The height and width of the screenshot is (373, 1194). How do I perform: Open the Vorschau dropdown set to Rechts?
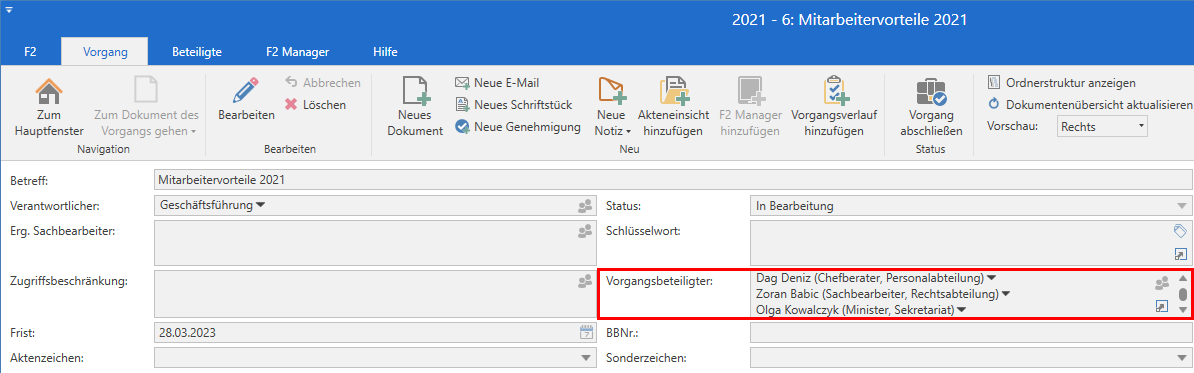[1102, 126]
